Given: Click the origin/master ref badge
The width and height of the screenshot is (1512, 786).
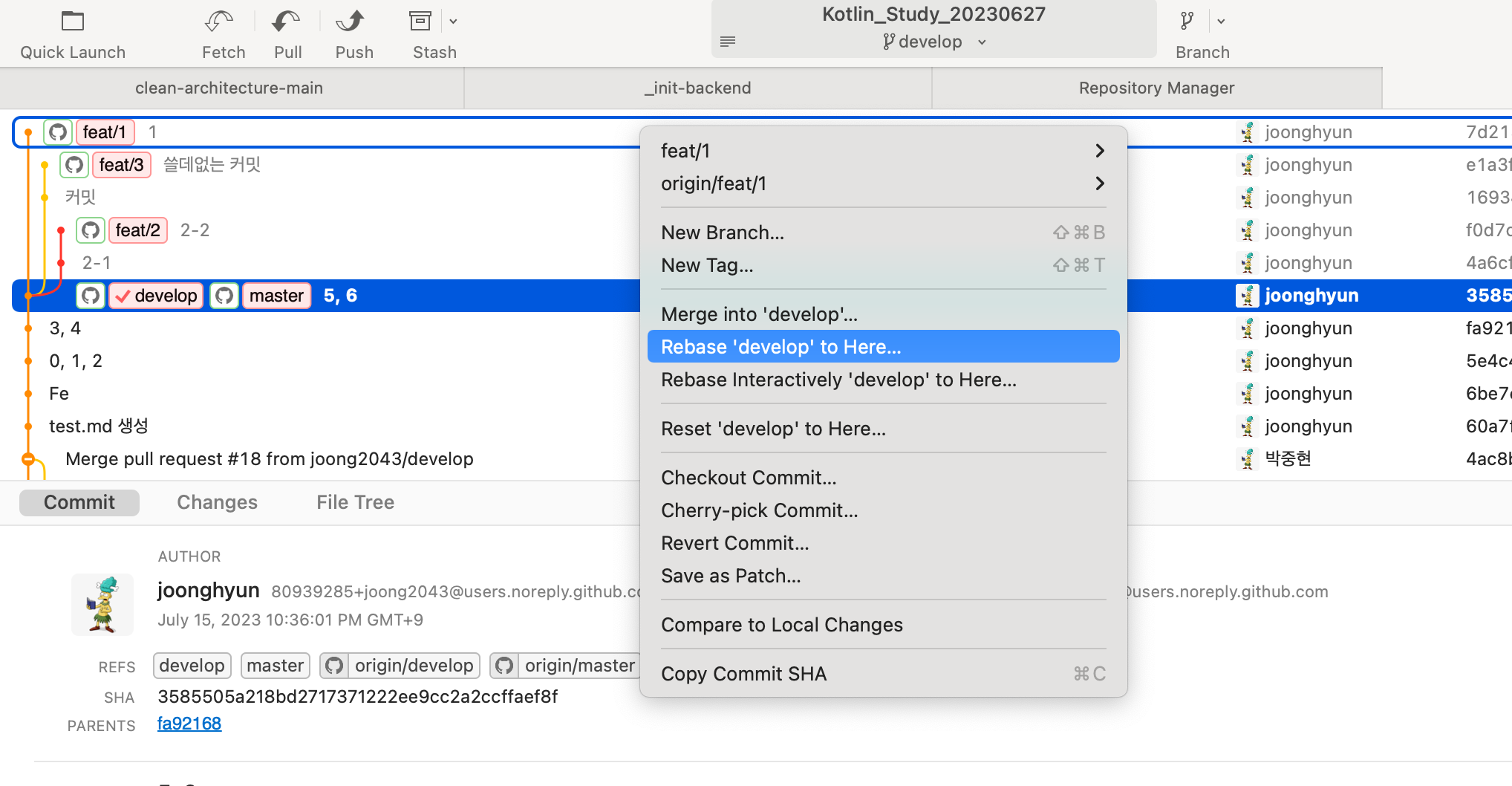Looking at the screenshot, I should tap(566, 666).
